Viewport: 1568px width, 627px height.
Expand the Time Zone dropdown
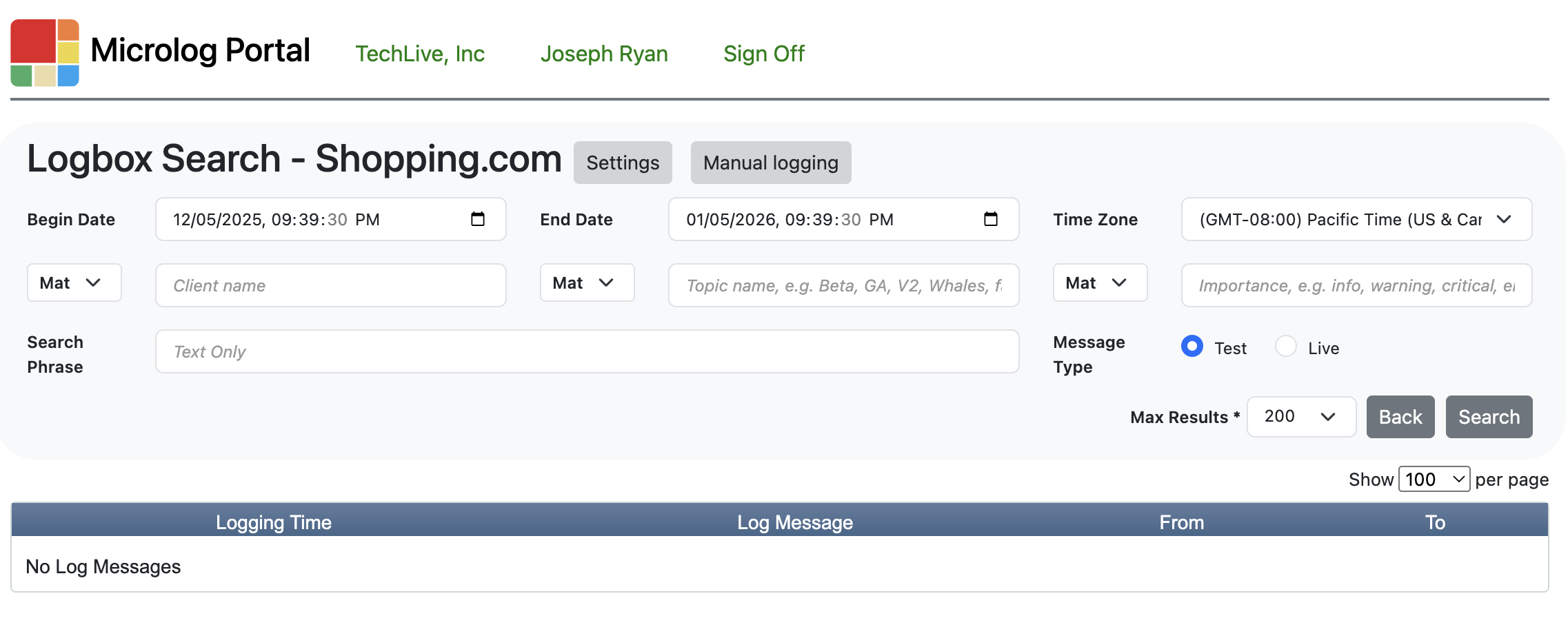pos(1356,219)
